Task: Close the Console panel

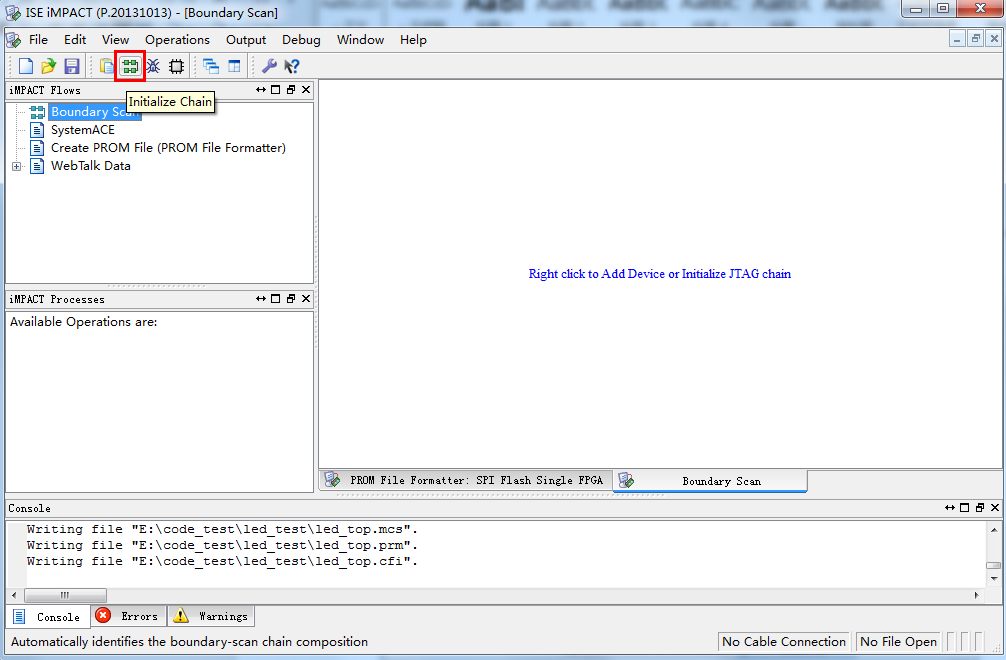Action: tap(995, 508)
